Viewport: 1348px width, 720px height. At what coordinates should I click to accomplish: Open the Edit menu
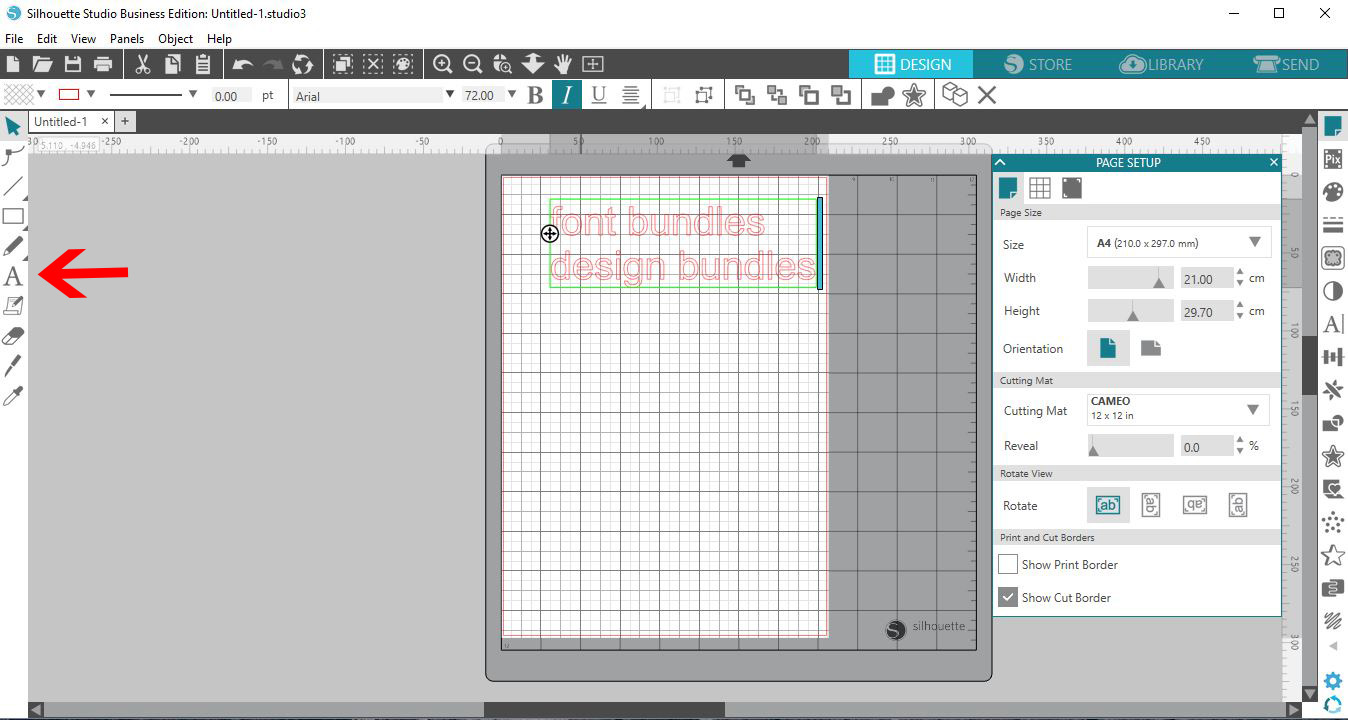click(x=47, y=39)
